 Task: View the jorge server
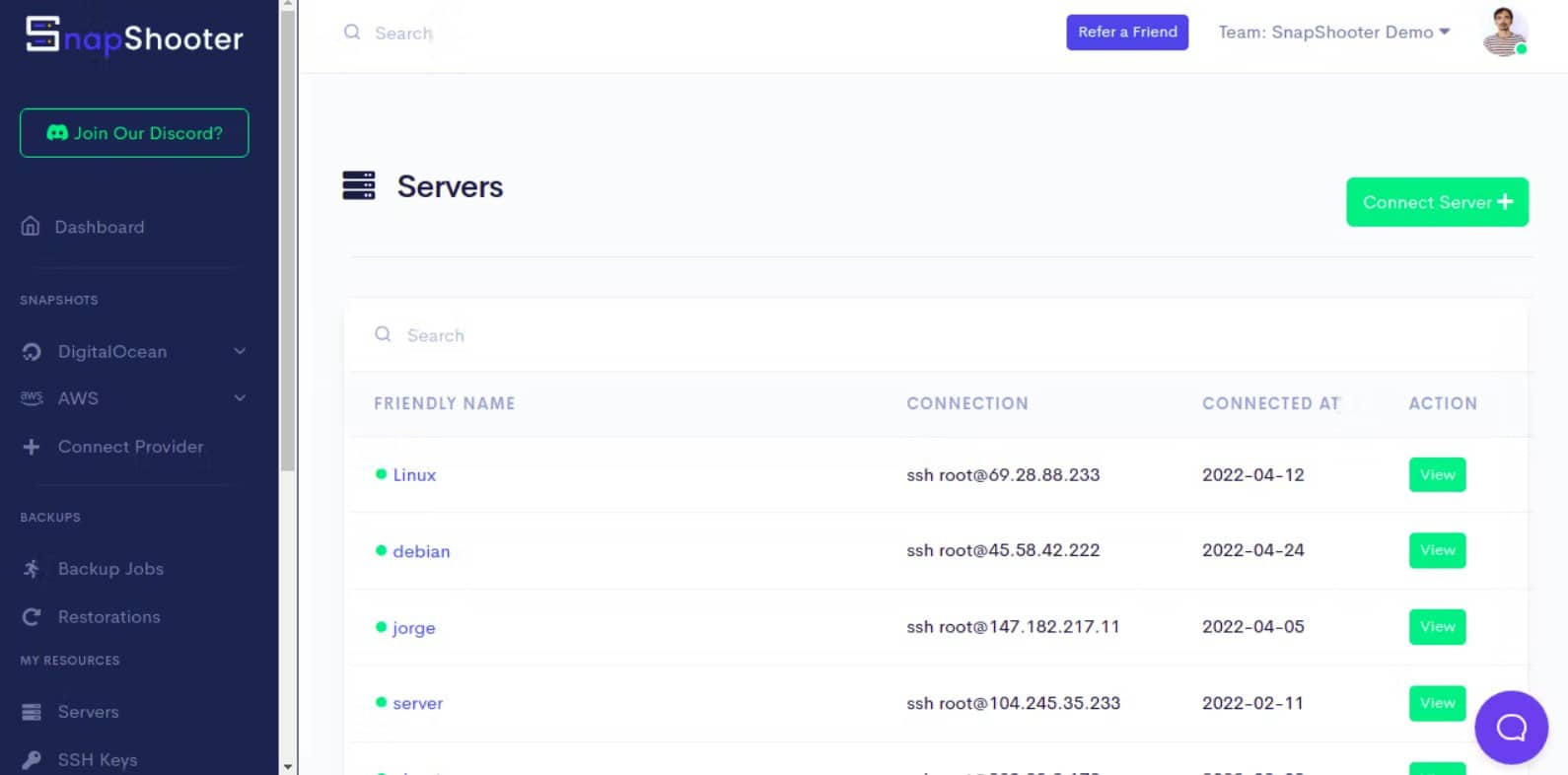tap(1437, 626)
